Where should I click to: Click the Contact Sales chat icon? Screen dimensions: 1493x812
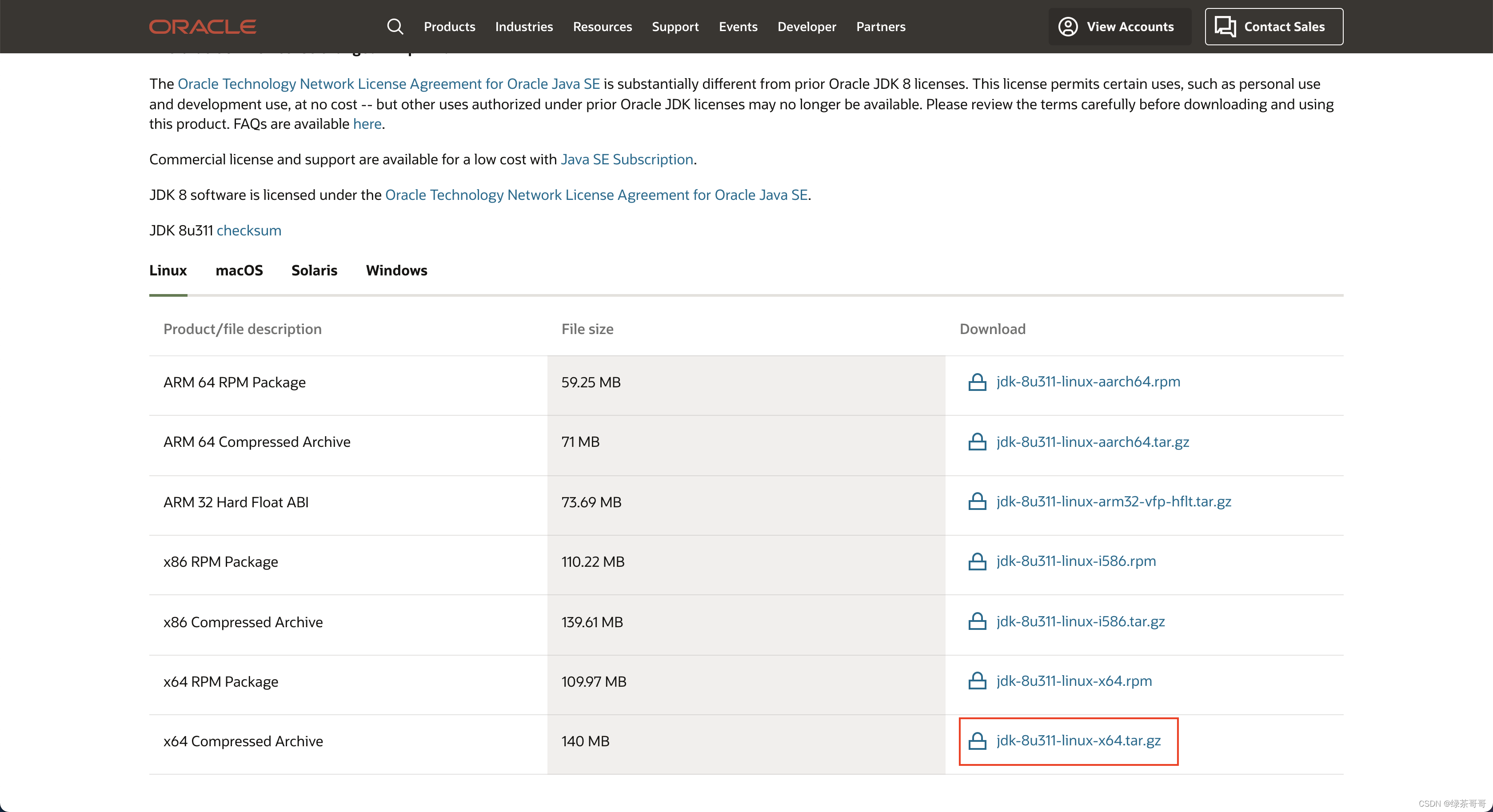(1225, 27)
